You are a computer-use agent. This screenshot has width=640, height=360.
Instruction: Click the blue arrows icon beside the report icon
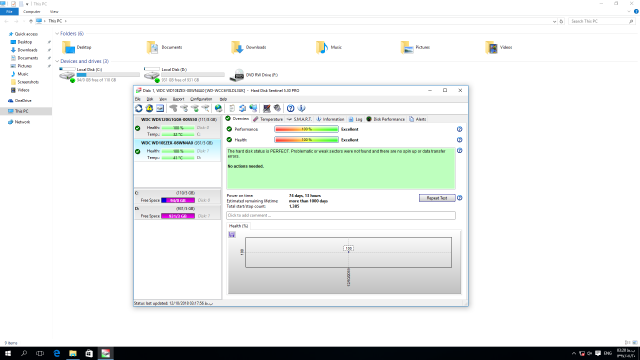242,108
